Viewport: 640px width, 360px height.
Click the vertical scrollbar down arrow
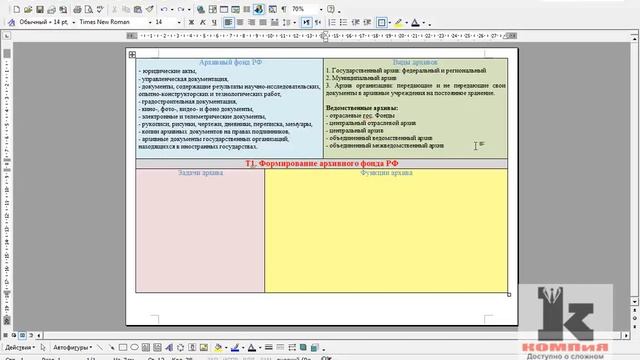634,301
